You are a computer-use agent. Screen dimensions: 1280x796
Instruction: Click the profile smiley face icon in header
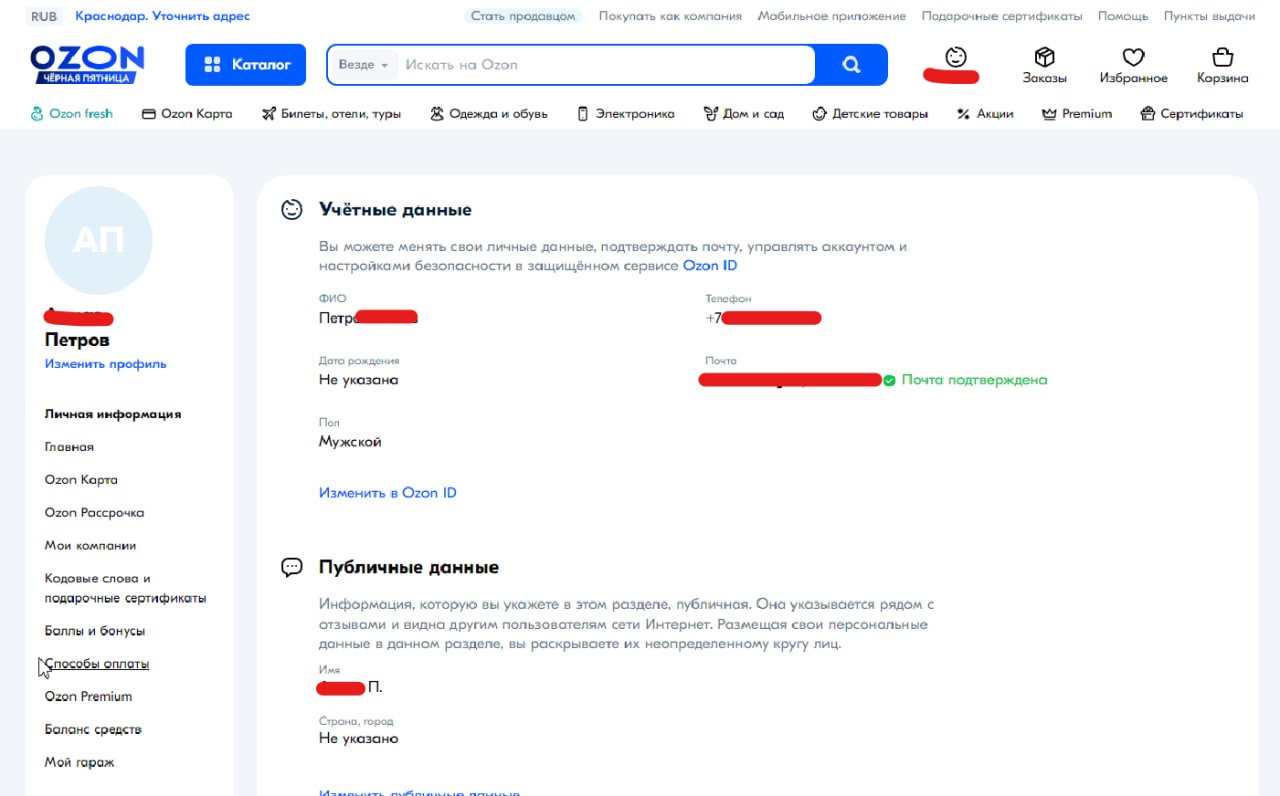(955, 57)
